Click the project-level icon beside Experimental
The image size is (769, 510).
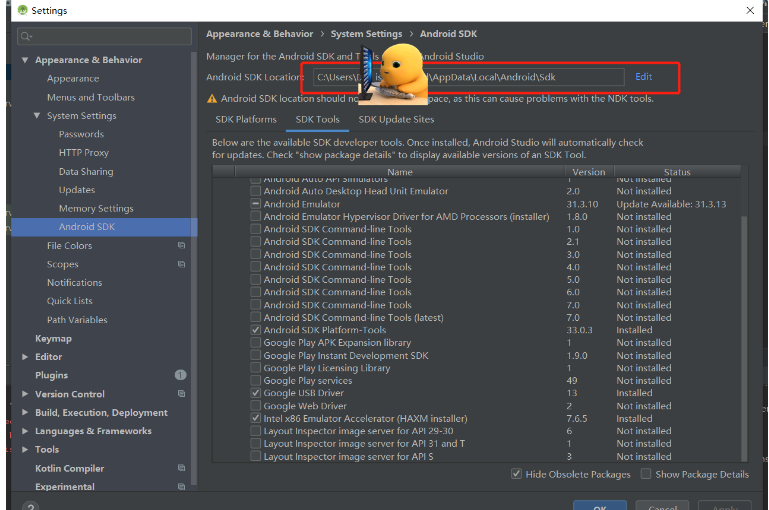pyautogui.click(x=181, y=486)
